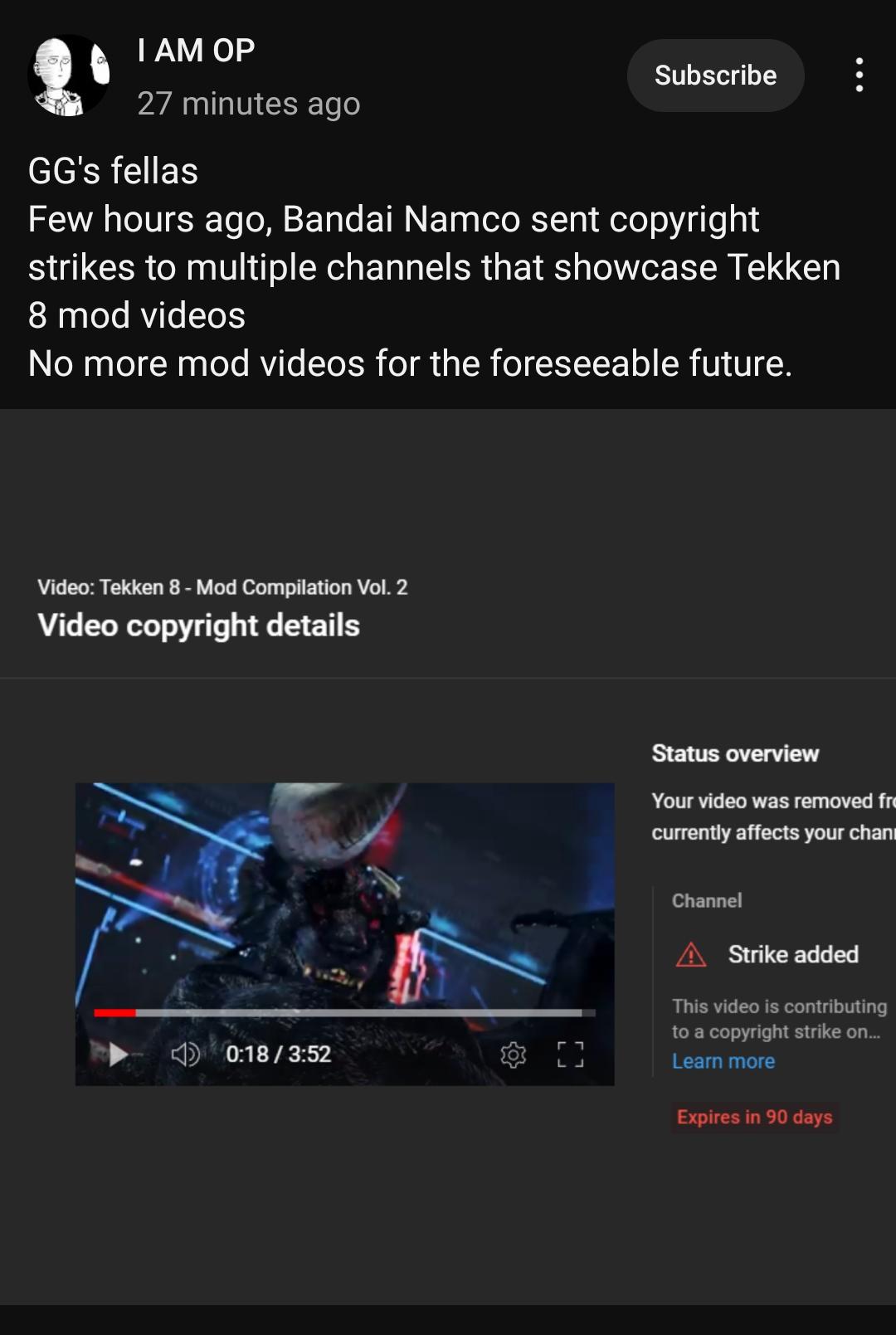Click the Video copyright details heading
Screen dimensions: 896x1335
(x=198, y=626)
